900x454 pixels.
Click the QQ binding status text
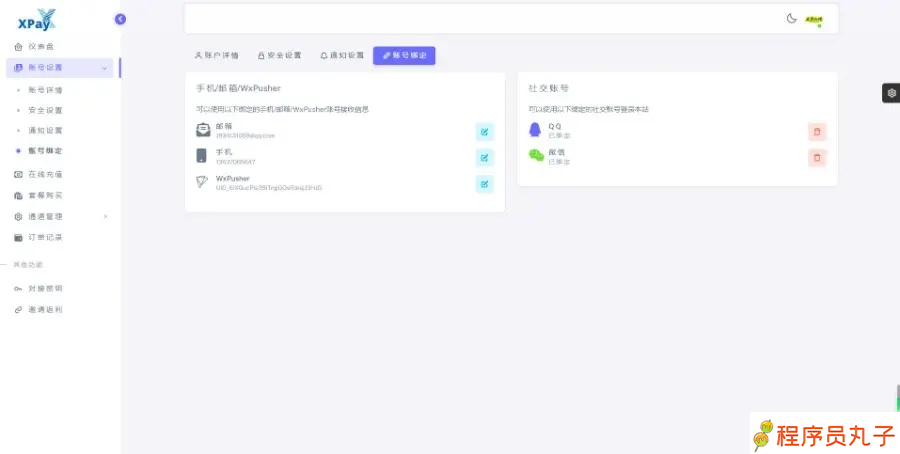559,136
